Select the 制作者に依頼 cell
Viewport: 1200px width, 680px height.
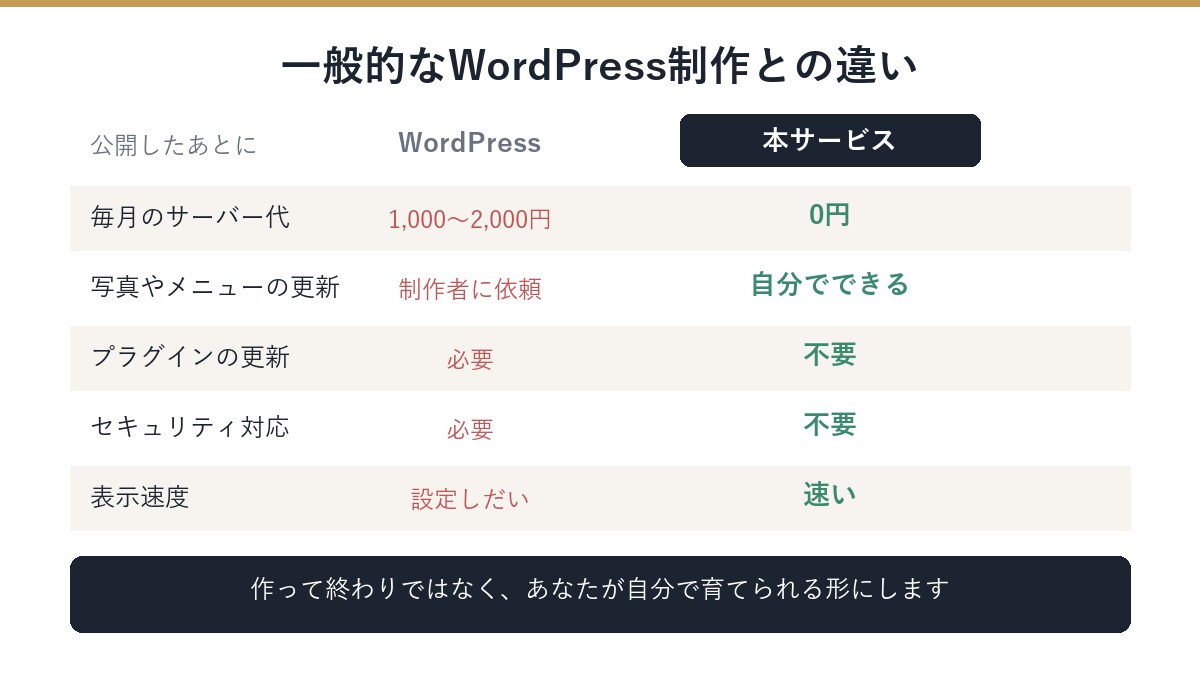pyautogui.click(x=470, y=289)
